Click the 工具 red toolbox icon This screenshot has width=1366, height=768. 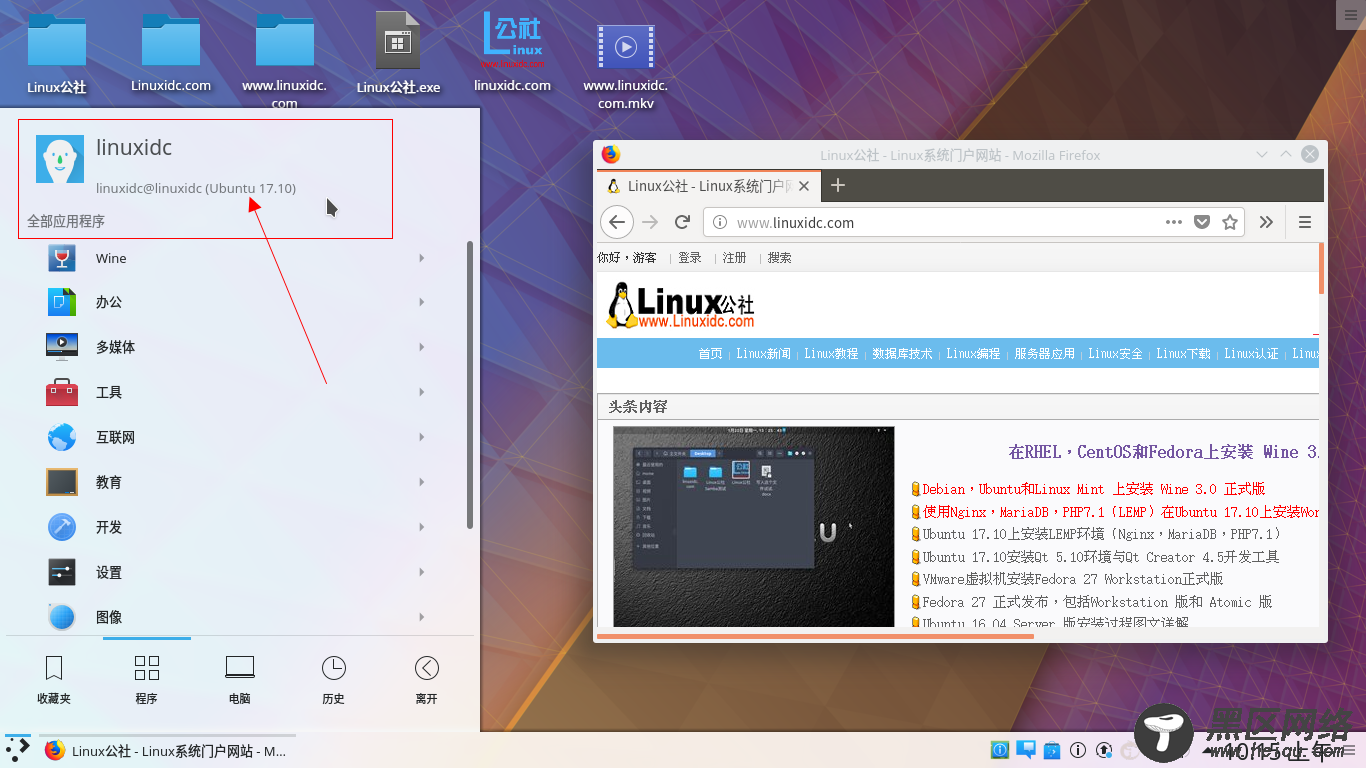62,392
